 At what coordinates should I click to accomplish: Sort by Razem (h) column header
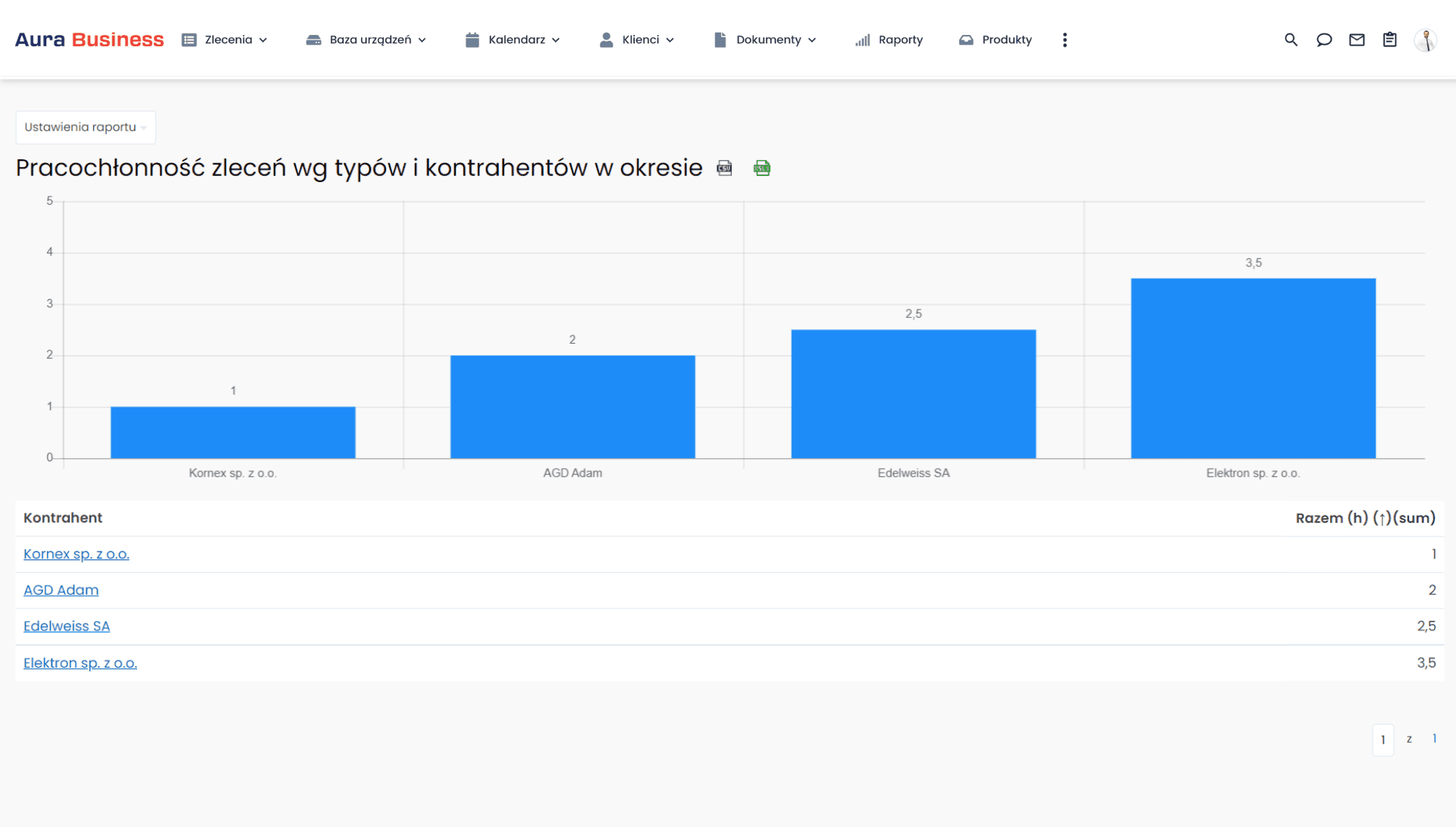pyautogui.click(x=1365, y=517)
